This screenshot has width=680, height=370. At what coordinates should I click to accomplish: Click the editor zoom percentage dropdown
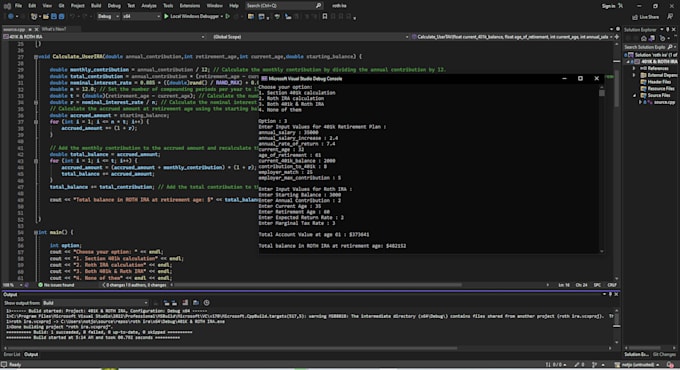pyautogui.click(x=12, y=285)
